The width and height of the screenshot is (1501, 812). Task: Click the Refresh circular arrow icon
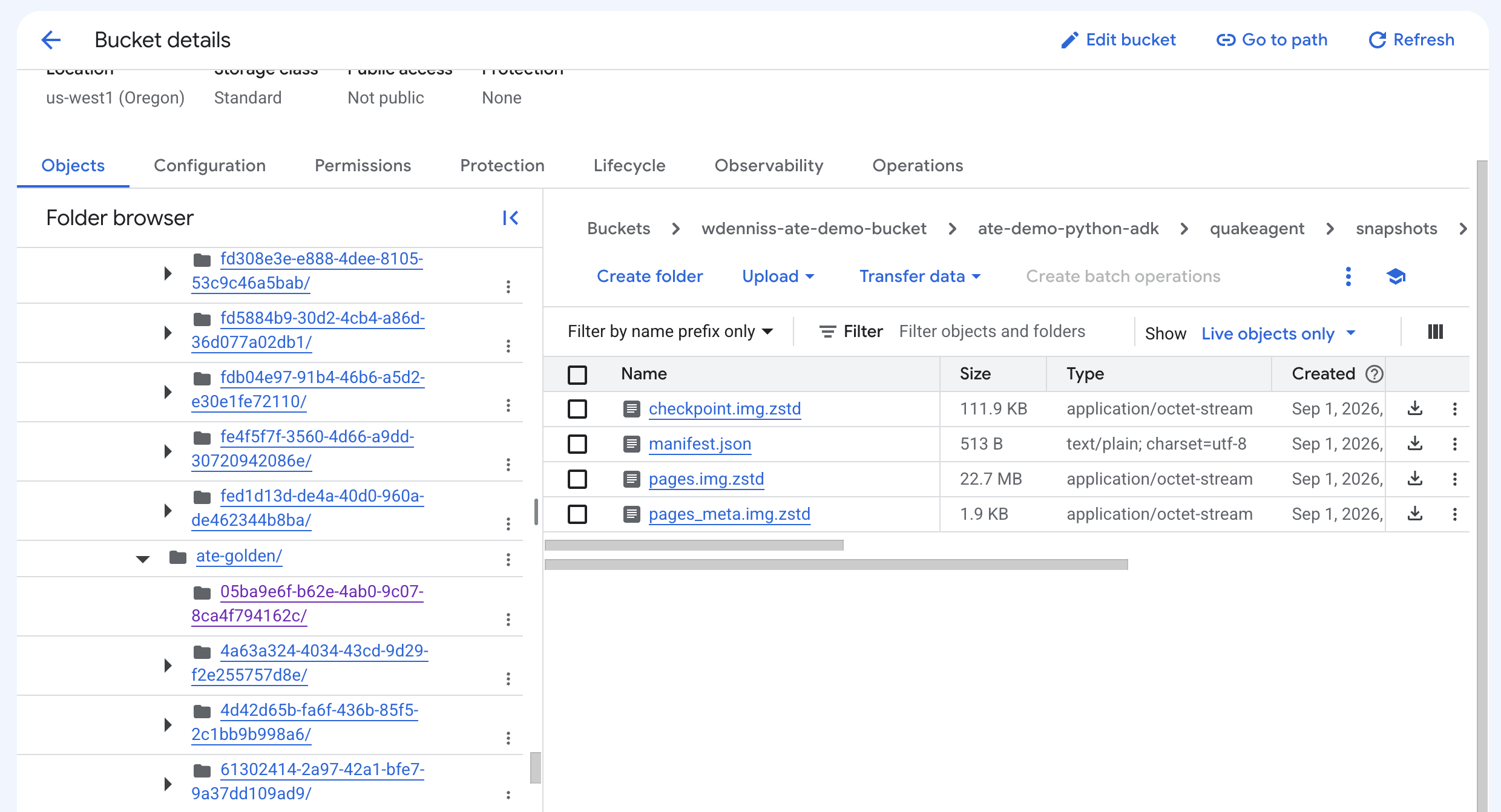(1378, 40)
